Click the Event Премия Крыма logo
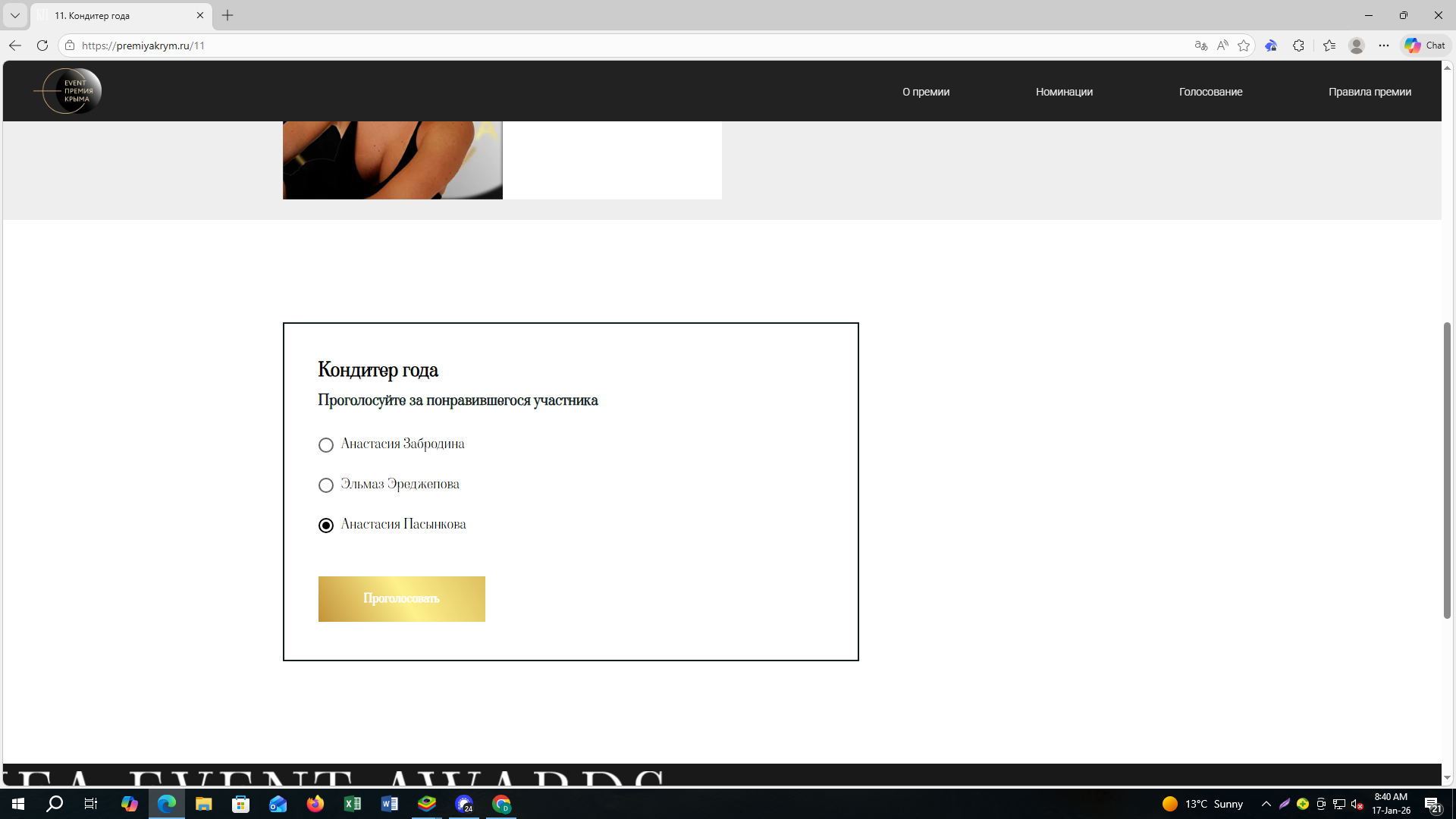The image size is (1456, 819). click(68, 91)
